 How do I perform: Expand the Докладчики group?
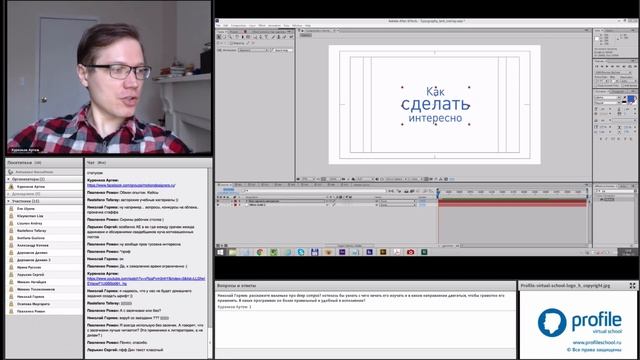9,194
